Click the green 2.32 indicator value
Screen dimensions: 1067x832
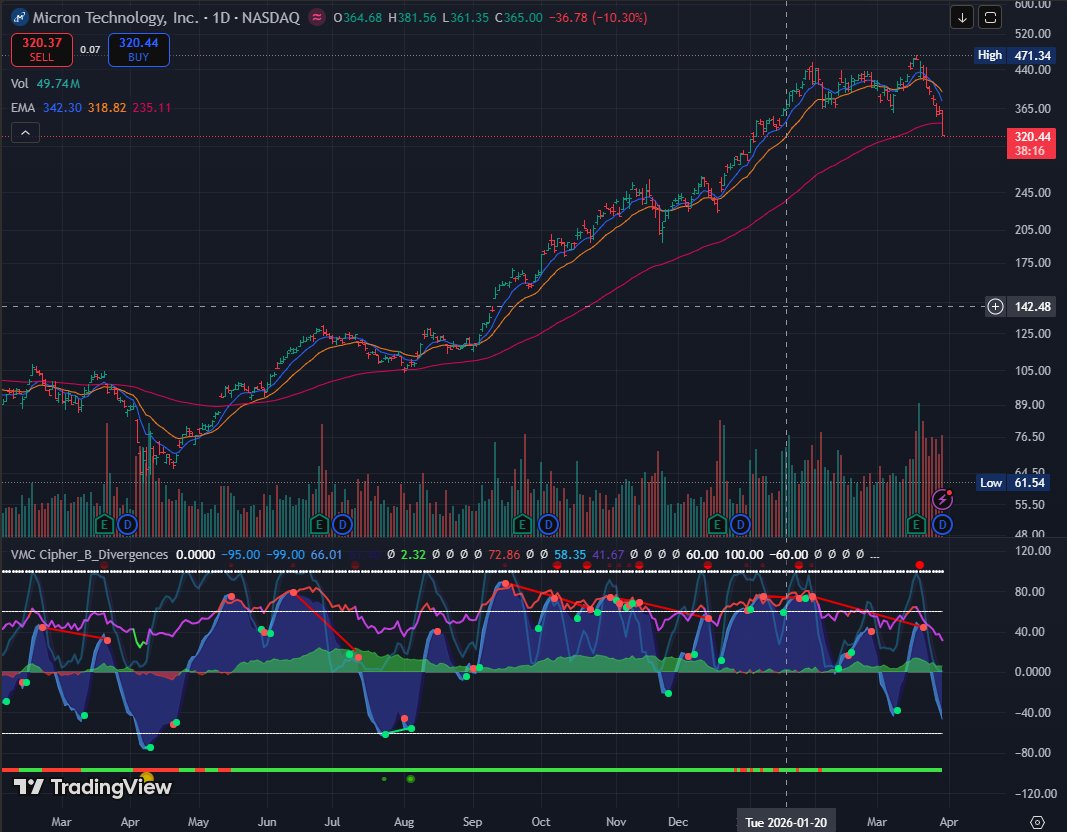pos(413,554)
